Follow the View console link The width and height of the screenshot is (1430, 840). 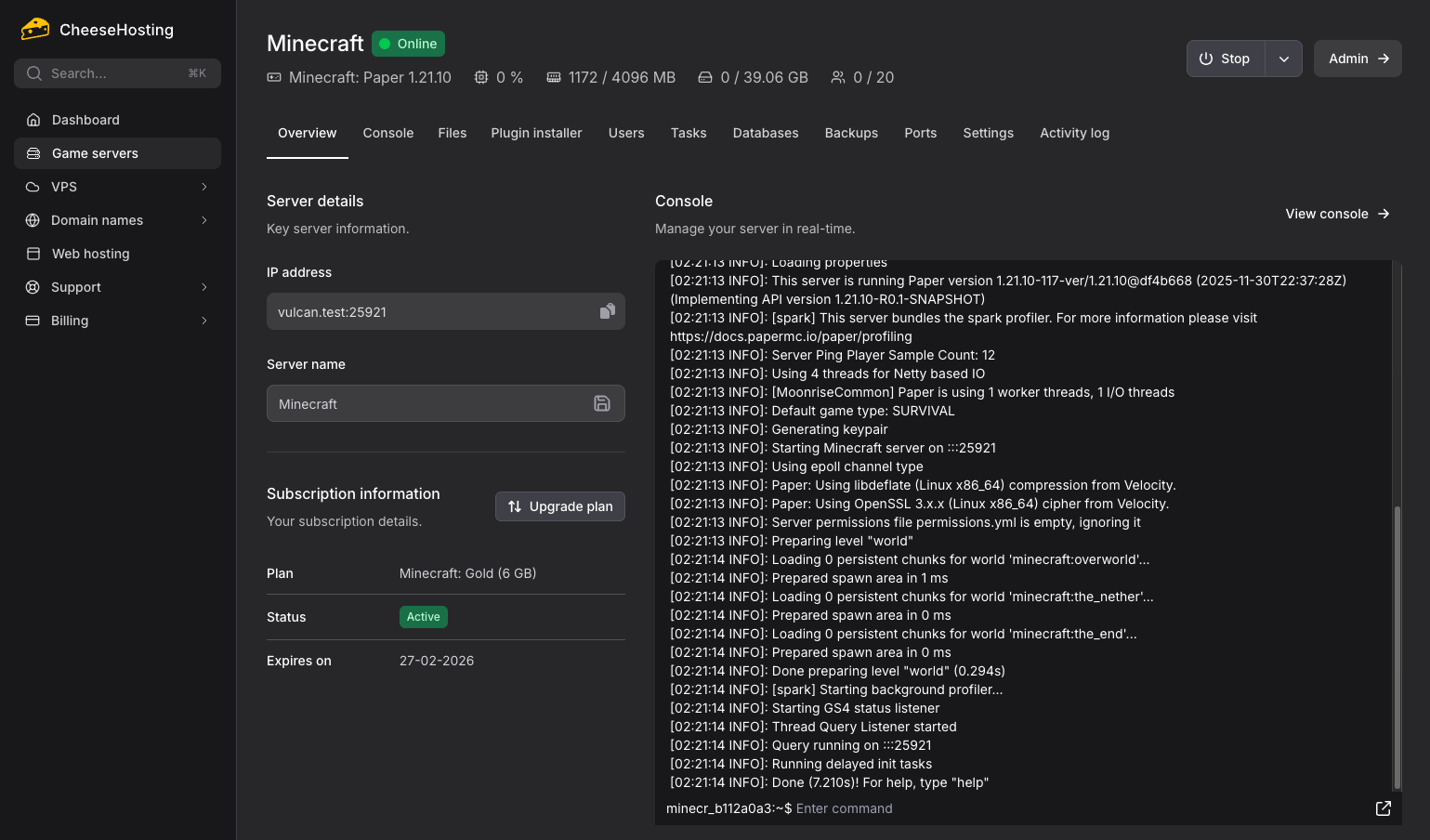[x=1336, y=214]
